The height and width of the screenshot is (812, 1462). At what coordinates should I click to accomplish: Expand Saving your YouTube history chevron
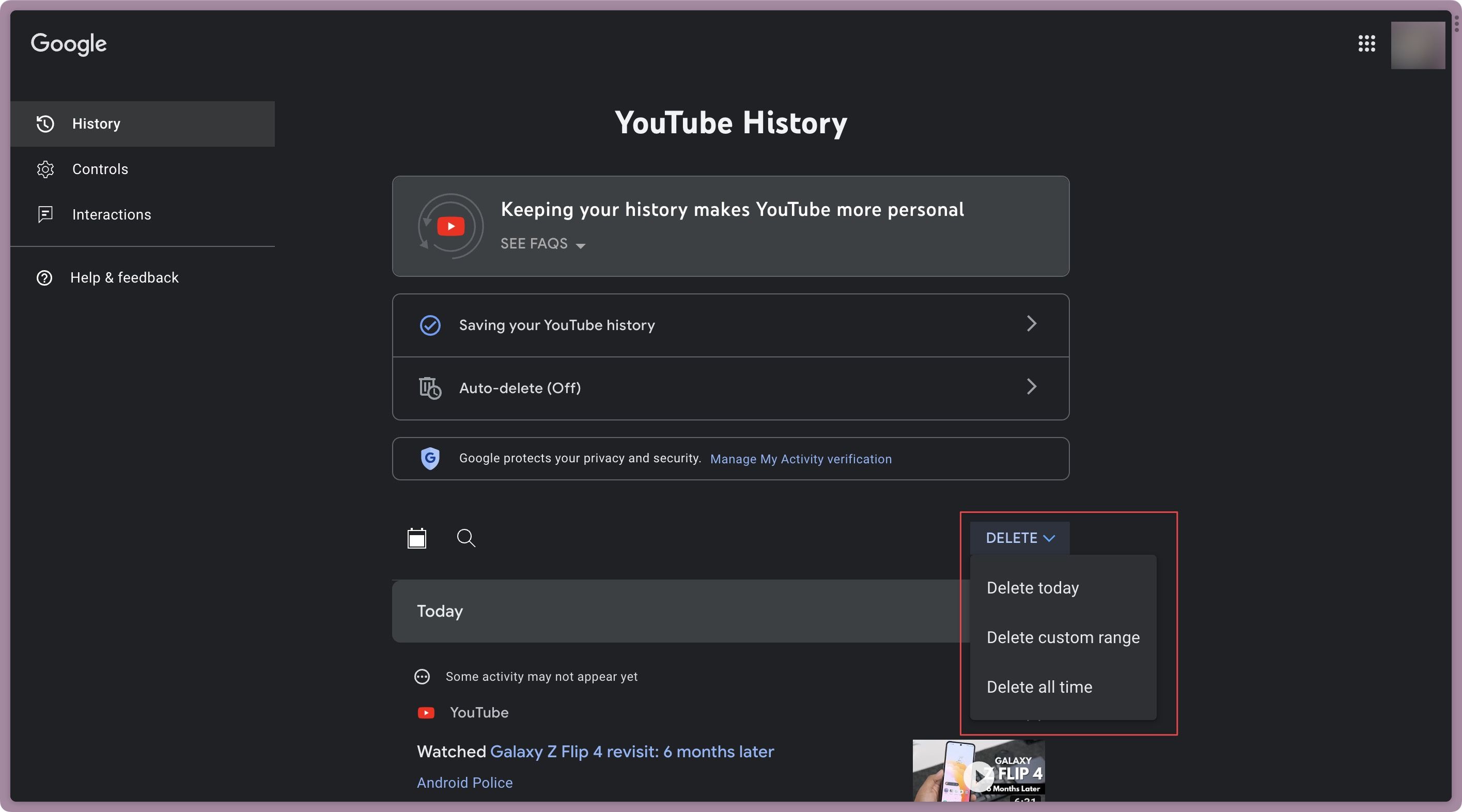1031,323
